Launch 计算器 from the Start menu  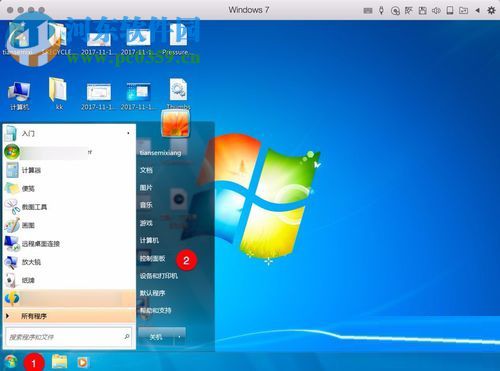click(69, 170)
